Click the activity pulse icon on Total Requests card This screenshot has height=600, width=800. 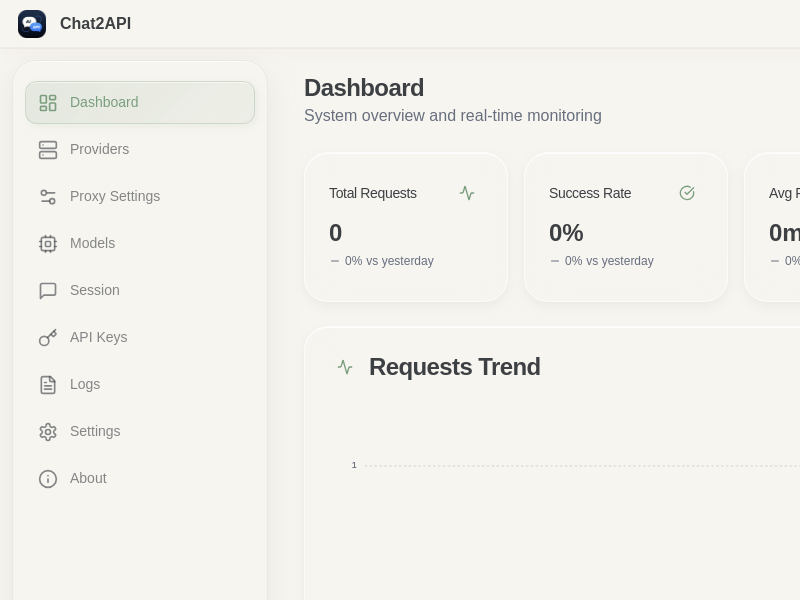click(467, 193)
